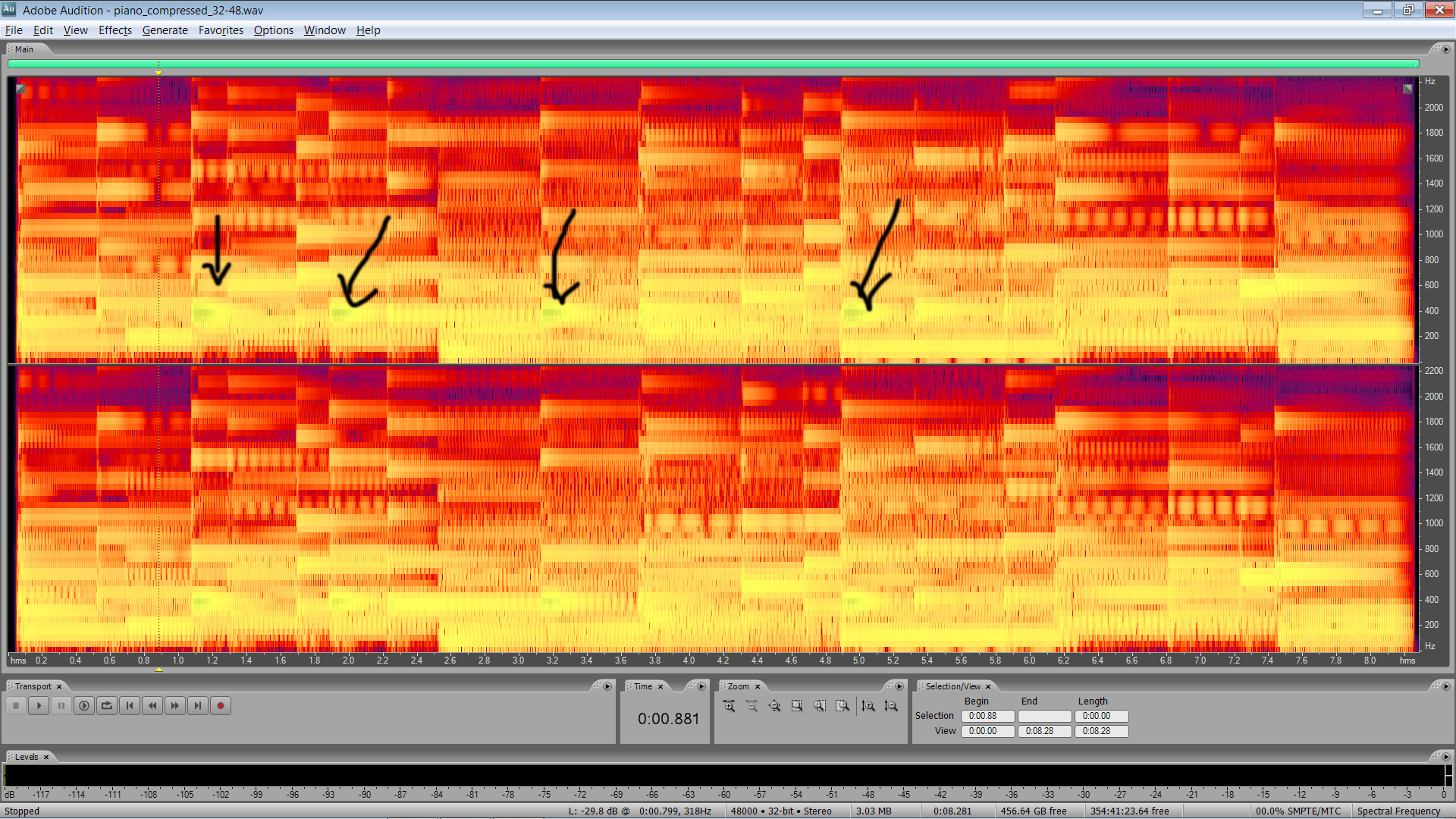Click the Record button

click(221, 706)
